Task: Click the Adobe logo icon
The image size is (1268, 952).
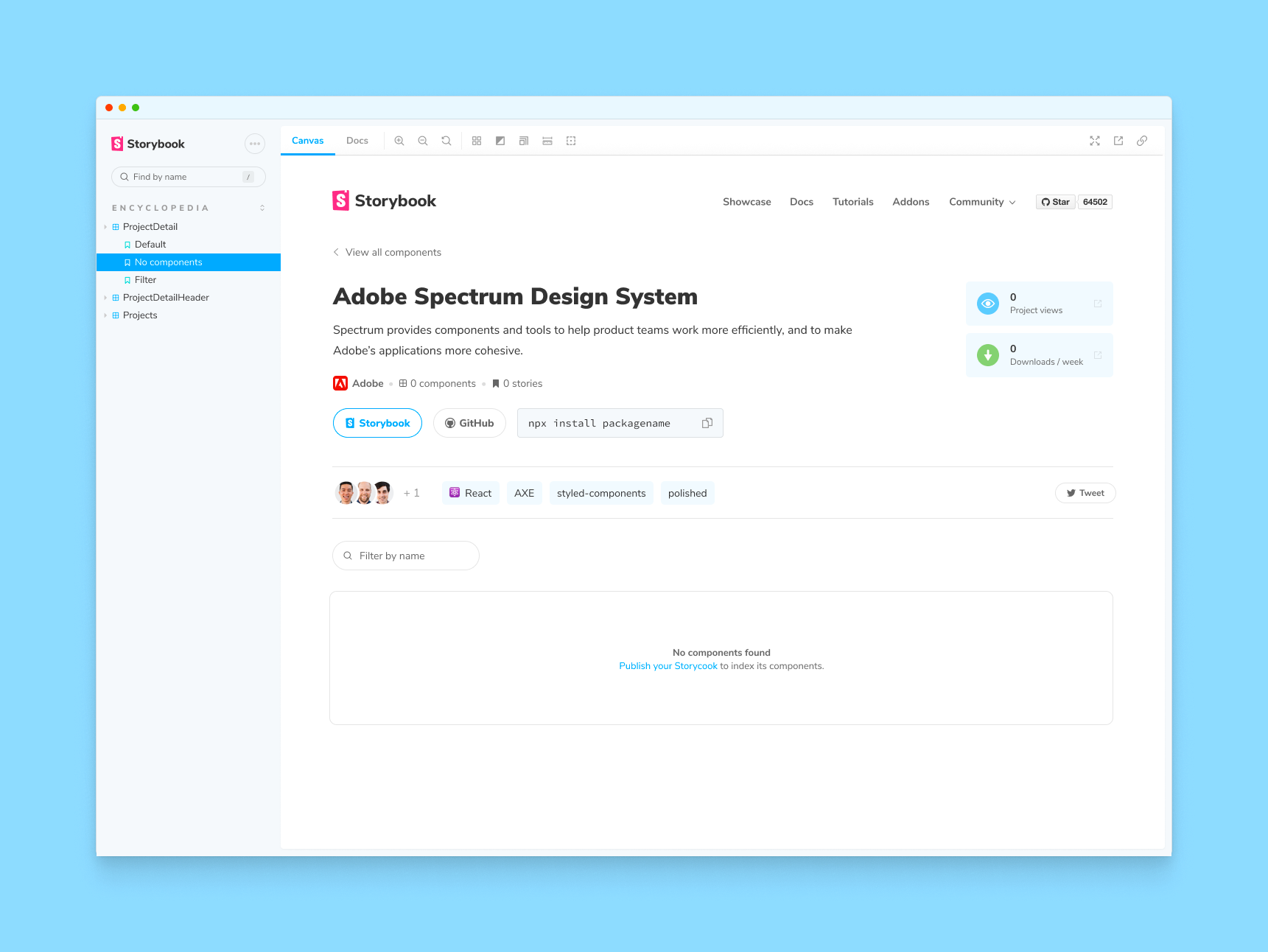Action: pyautogui.click(x=340, y=383)
